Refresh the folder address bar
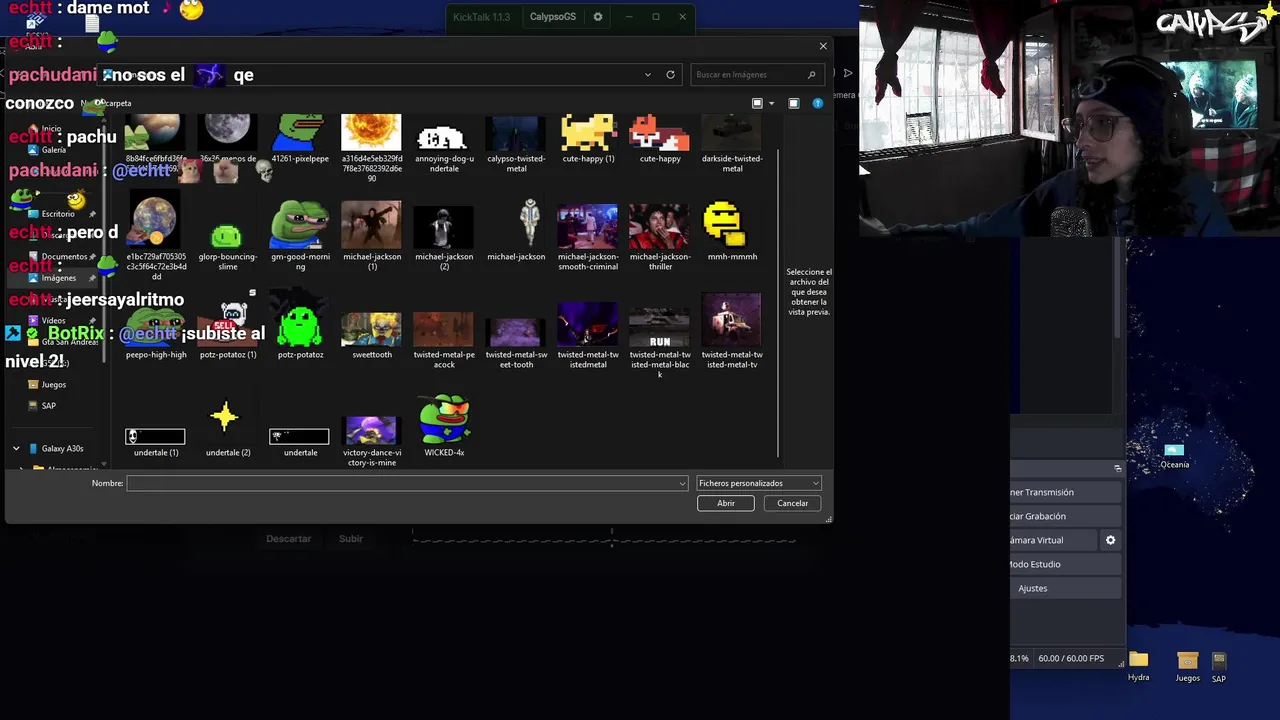 pos(670,75)
